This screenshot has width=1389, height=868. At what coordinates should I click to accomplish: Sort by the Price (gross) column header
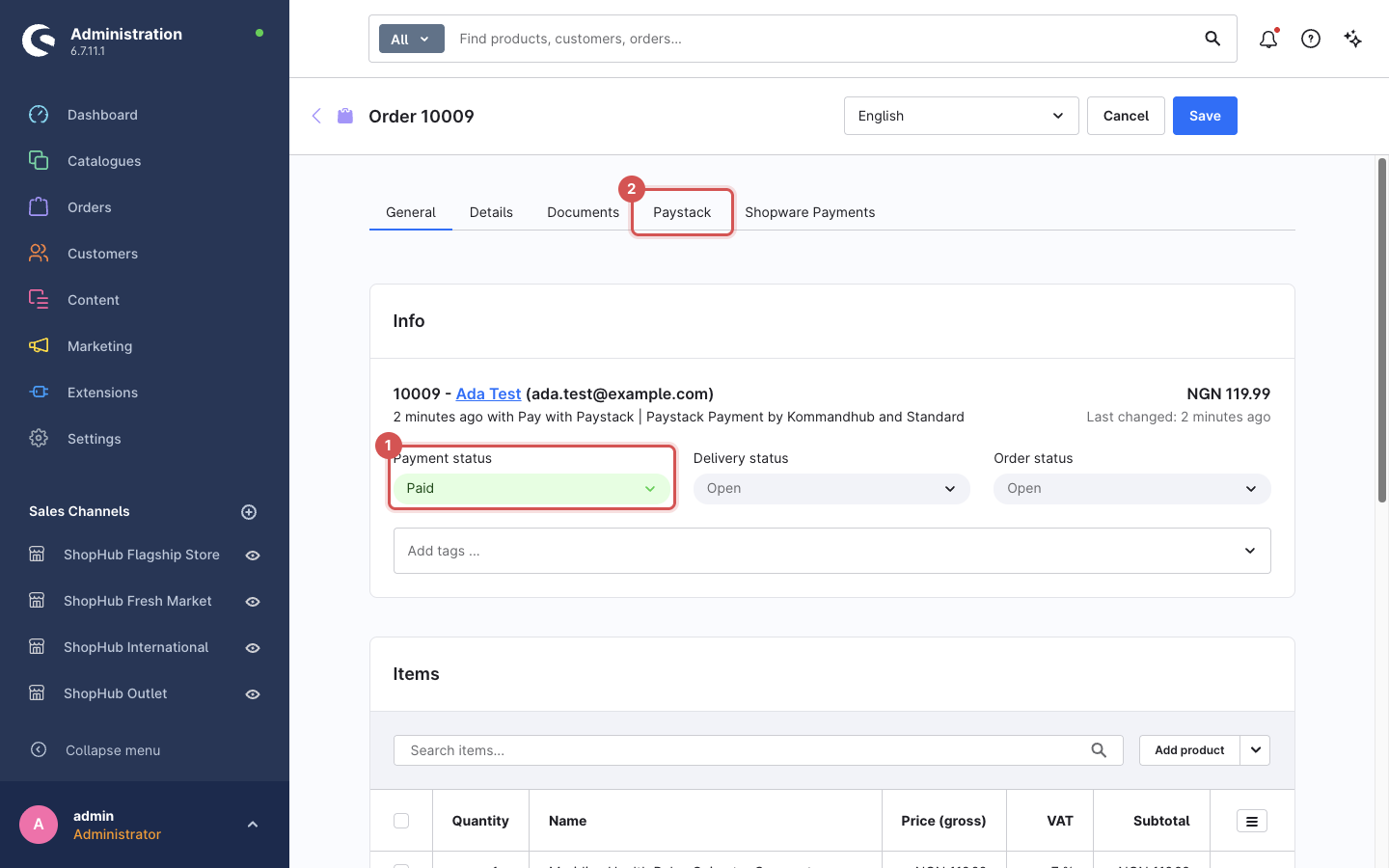[x=943, y=821]
